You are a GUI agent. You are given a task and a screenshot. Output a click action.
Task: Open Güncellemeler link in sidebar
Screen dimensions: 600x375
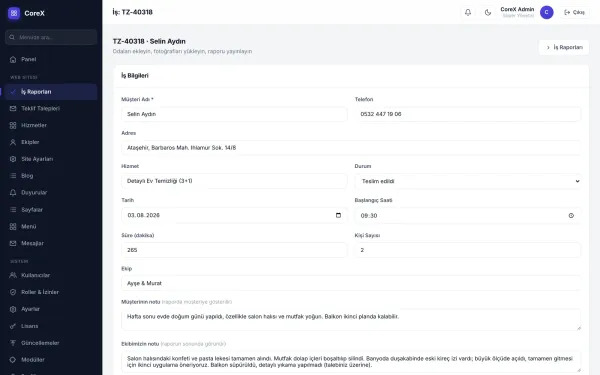51,343
